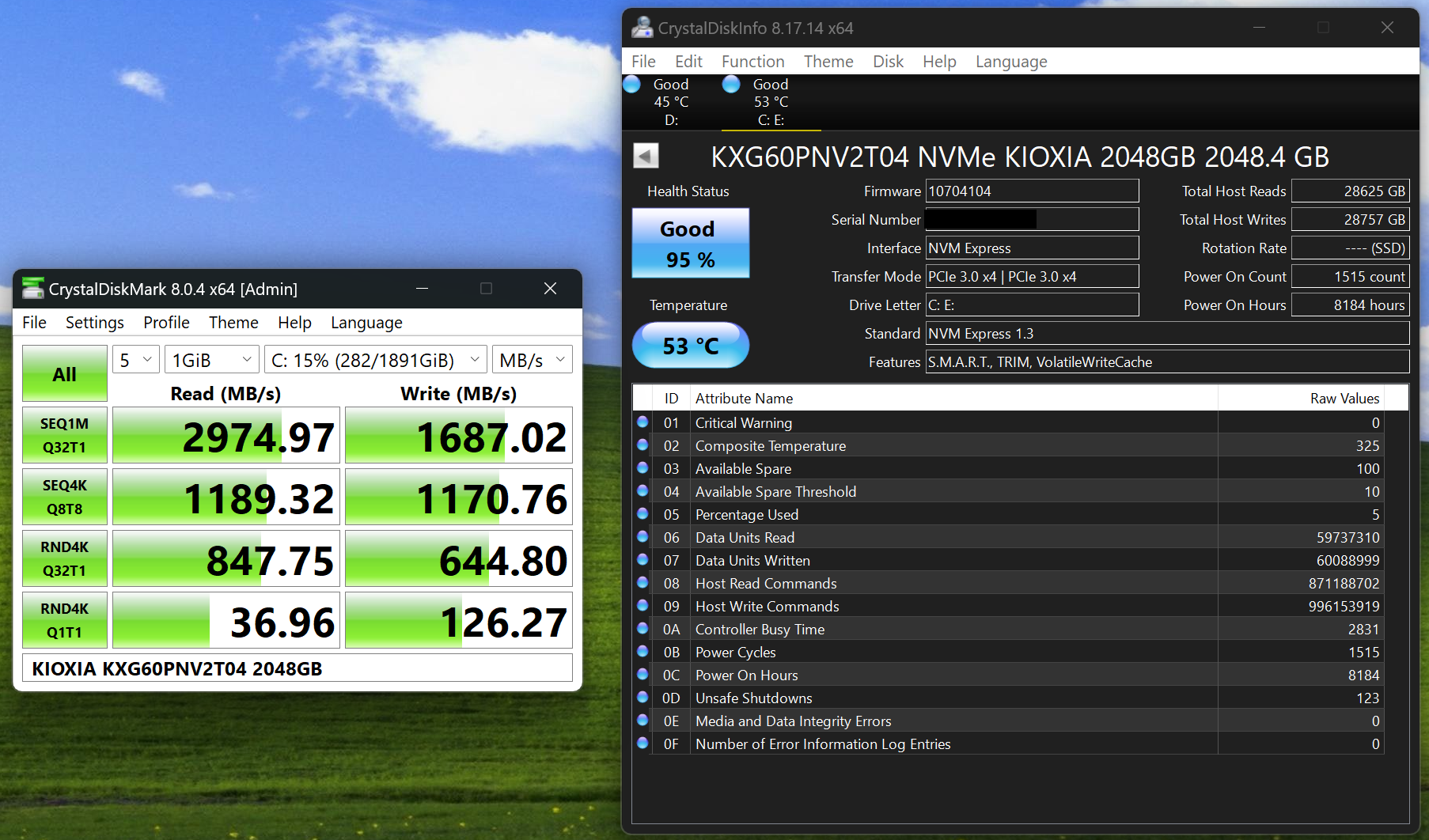Click status dot next to Critical Warning

(642, 422)
